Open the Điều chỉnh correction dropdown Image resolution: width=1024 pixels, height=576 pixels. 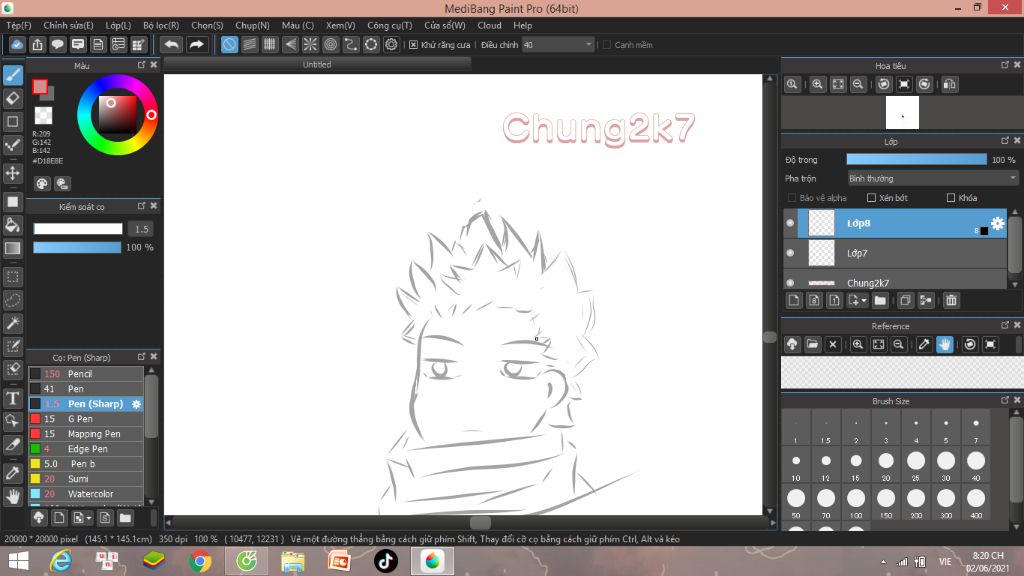pos(558,44)
